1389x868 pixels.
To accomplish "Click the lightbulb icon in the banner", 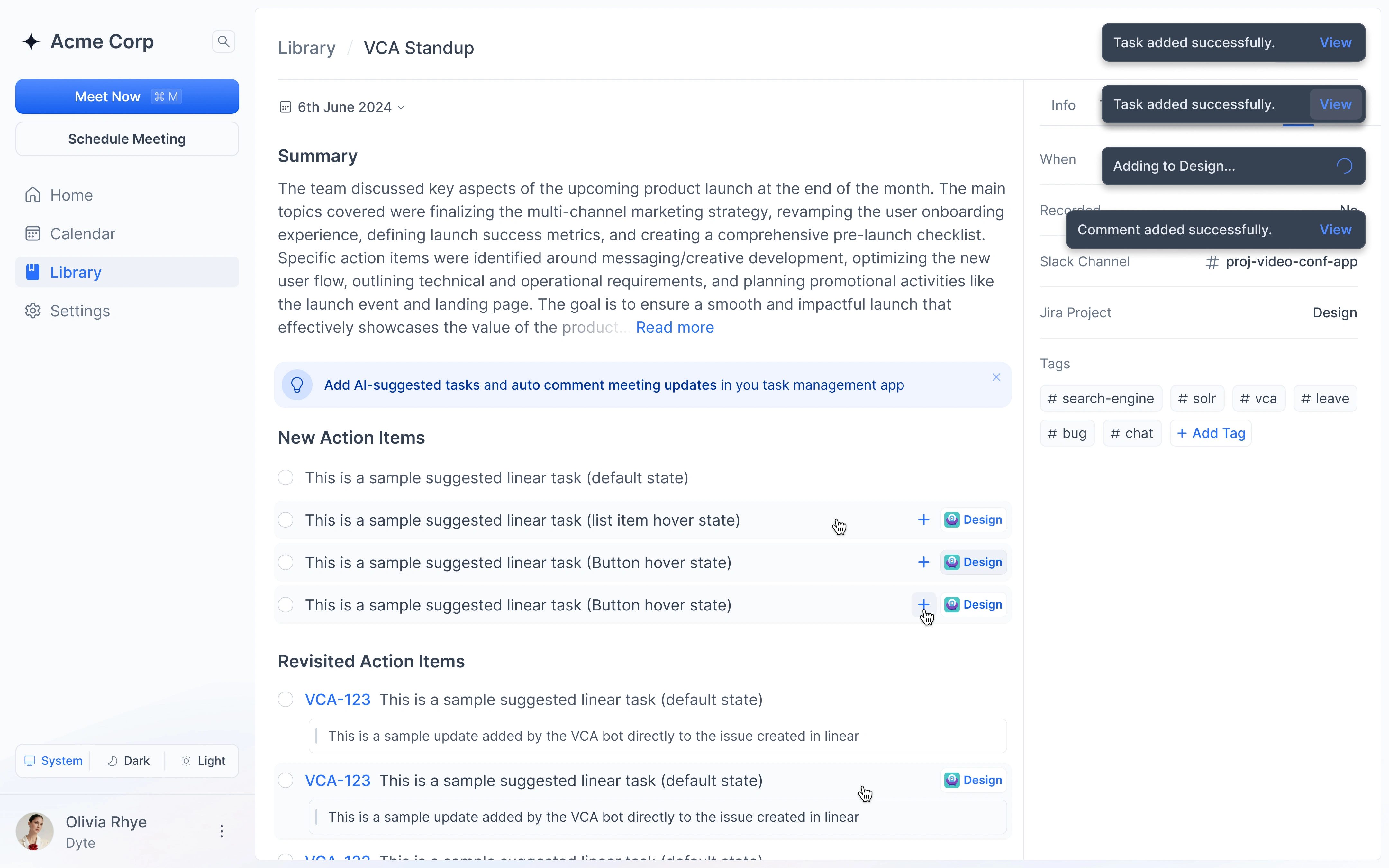I will click(297, 384).
